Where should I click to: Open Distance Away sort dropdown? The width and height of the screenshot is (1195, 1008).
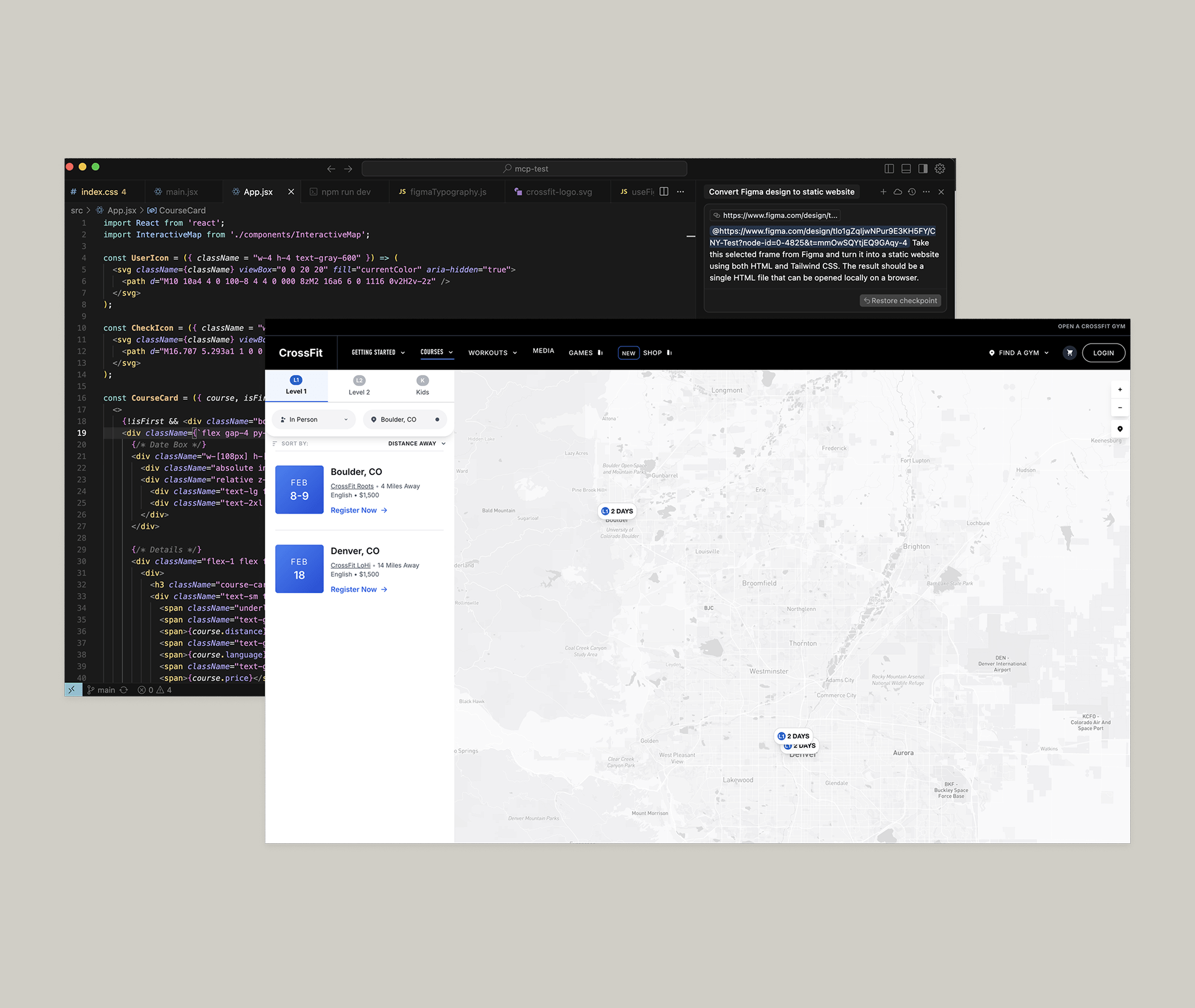pyautogui.click(x=417, y=444)
